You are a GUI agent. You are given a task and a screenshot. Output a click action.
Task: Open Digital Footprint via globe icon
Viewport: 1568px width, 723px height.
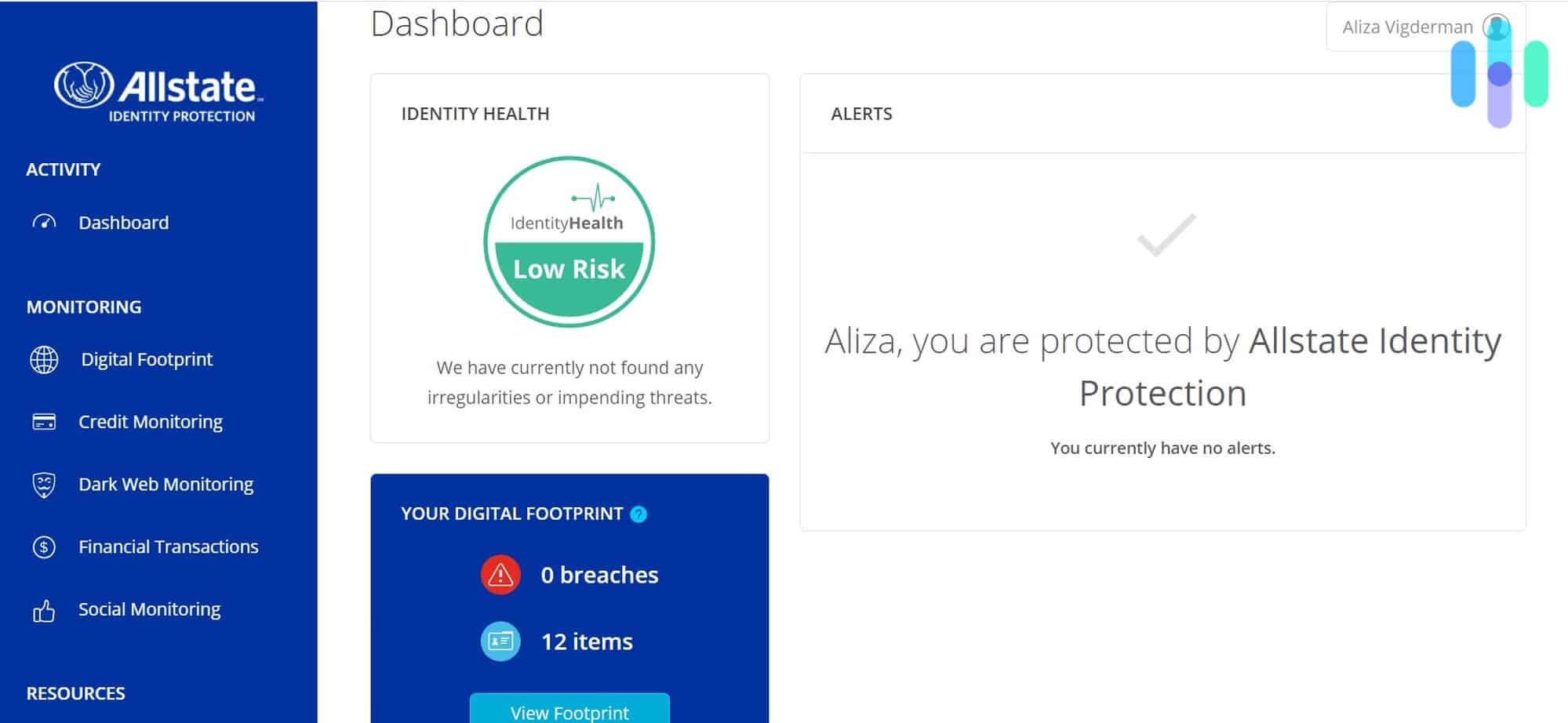click(x=45, y=359)
